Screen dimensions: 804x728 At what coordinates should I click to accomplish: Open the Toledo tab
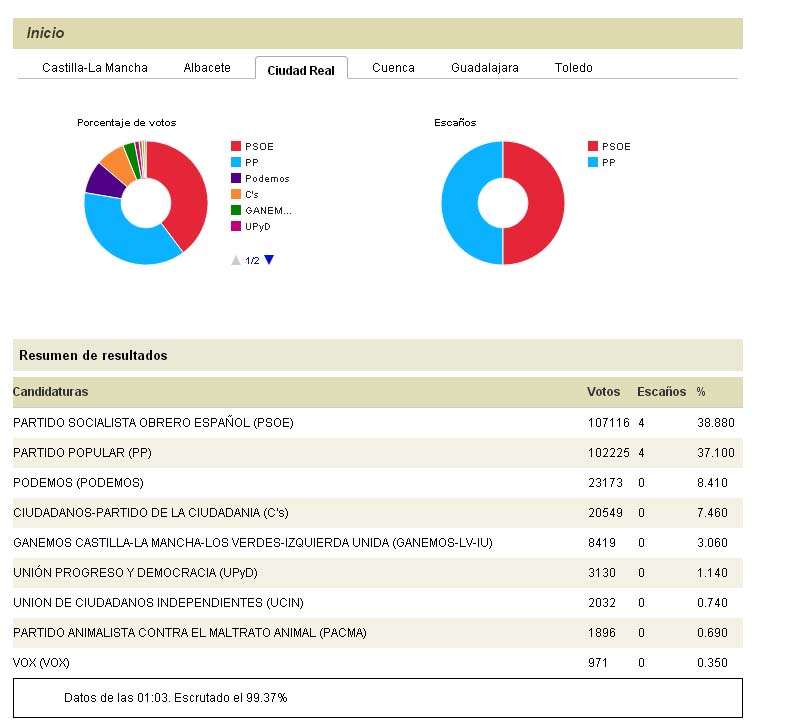574,68
